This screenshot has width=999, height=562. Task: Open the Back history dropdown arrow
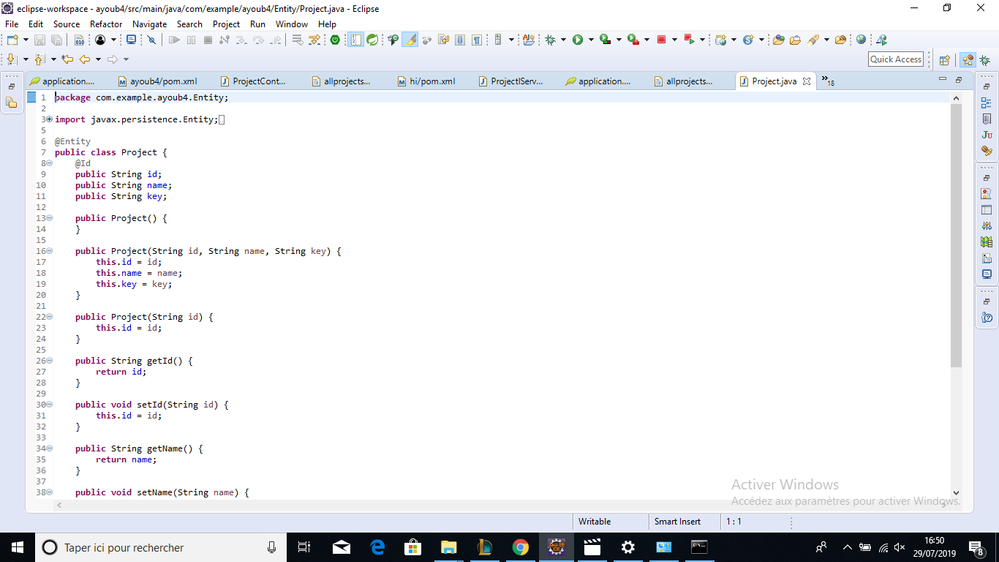(x=98, y=59)
